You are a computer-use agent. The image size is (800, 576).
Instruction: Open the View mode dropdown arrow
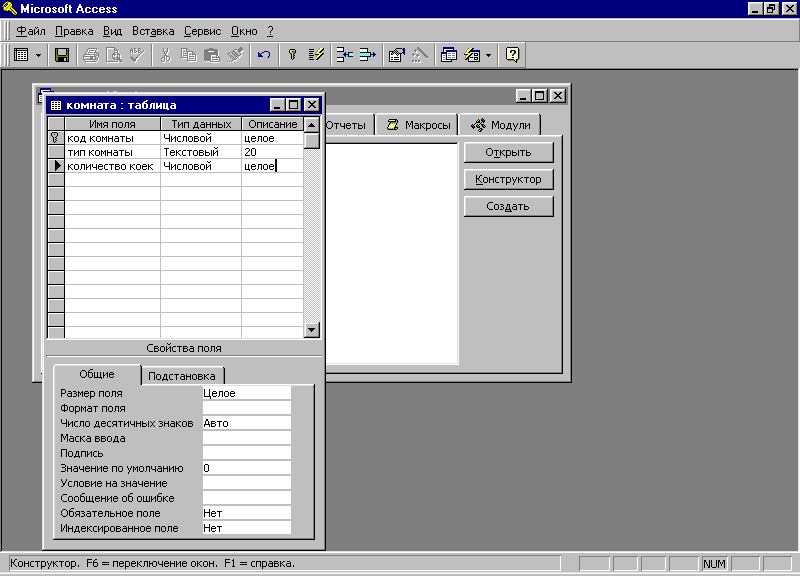click(38, 55)
